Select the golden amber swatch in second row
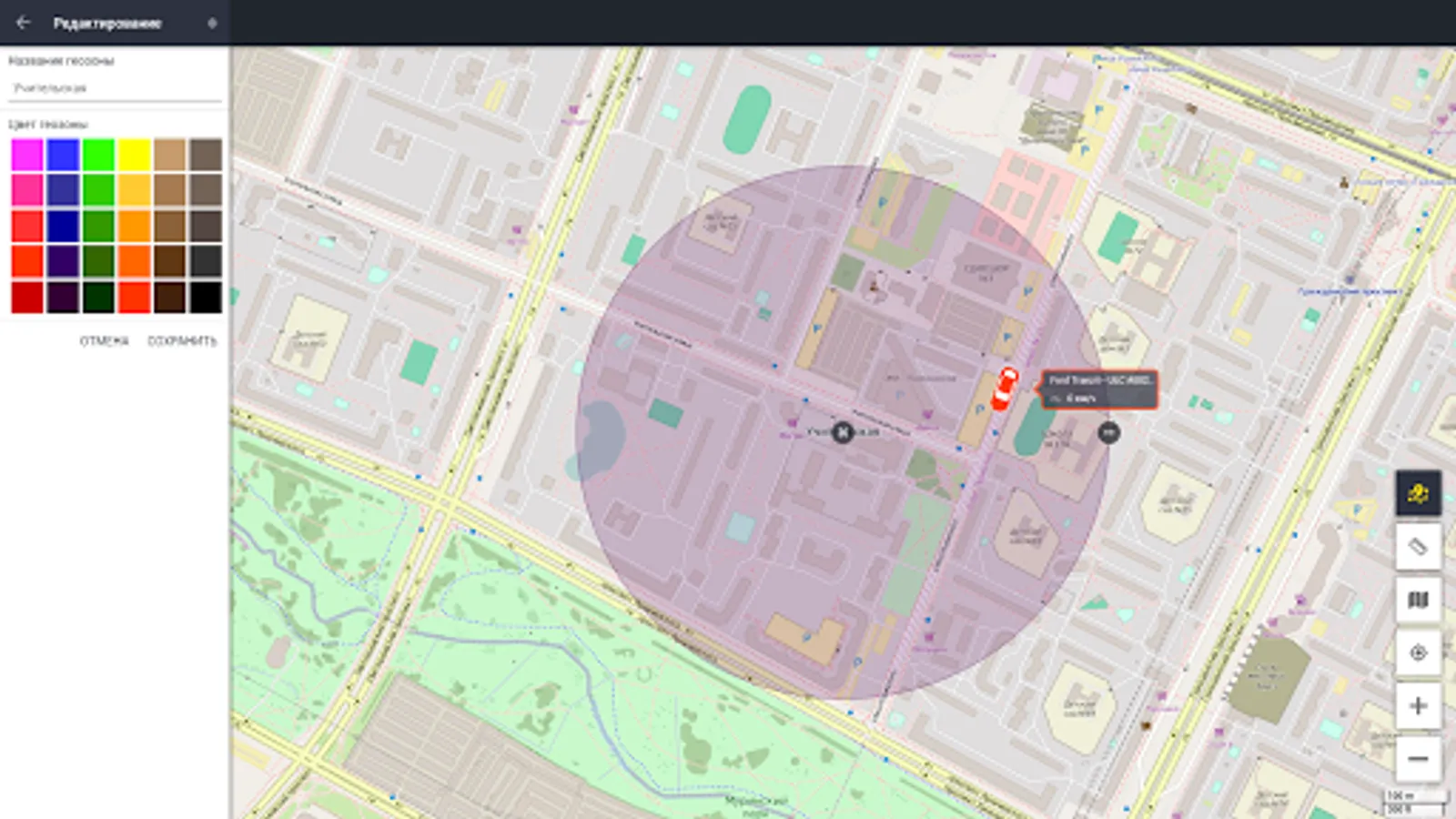The width and height of the screenshot is (1456, 819). (134, 190)
